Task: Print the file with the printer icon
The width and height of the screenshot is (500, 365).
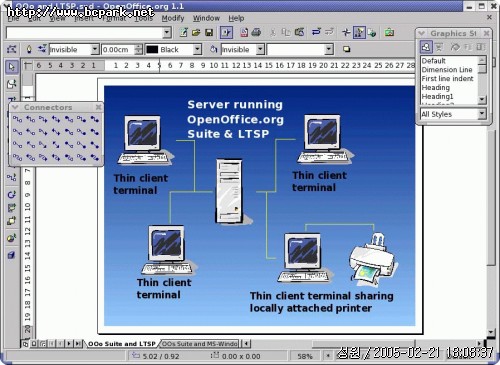Action: (x=256, y=32)
